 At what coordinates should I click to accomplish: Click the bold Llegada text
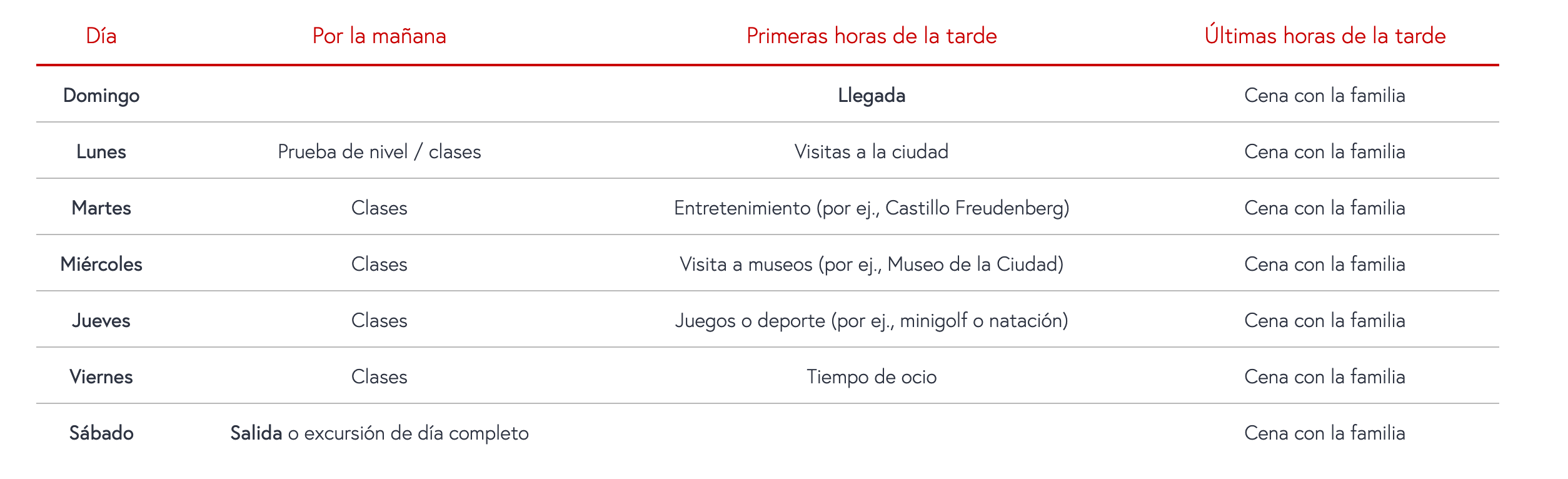pos(872,96)
